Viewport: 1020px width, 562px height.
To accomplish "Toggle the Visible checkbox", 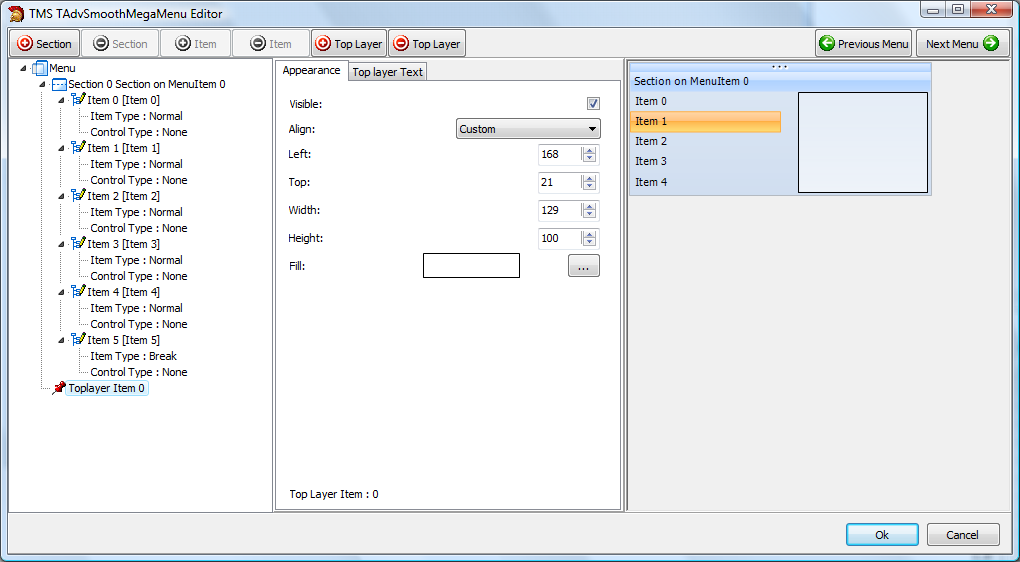I will (x=593, y=103).
